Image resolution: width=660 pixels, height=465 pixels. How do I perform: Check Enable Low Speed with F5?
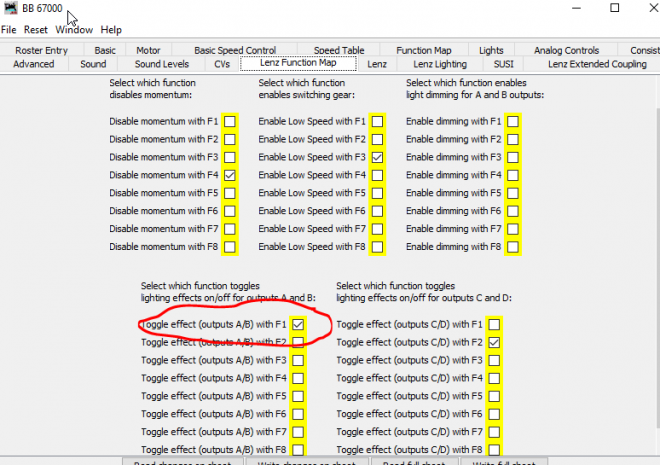378,193
